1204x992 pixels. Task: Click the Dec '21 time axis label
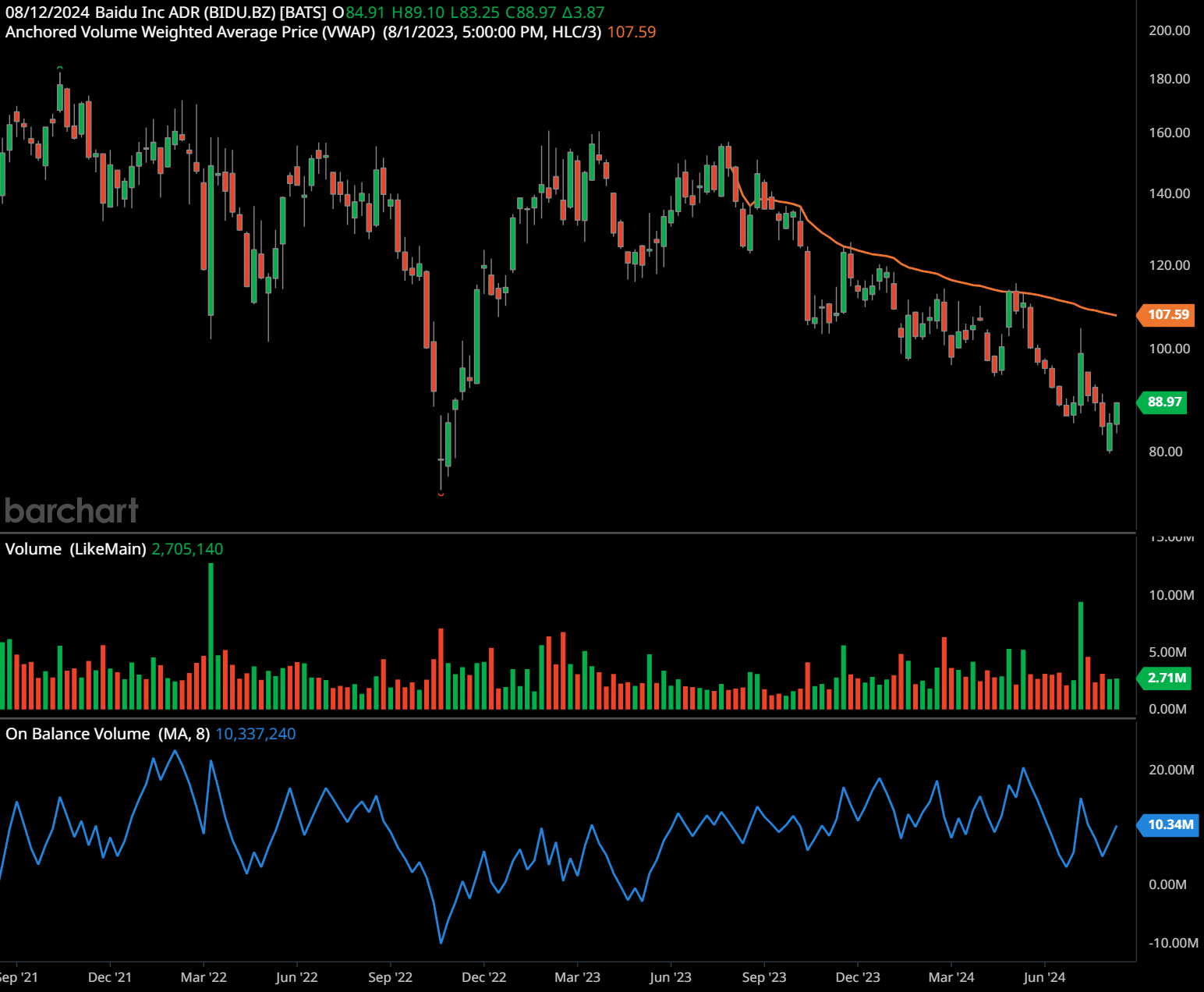(110, 977)
